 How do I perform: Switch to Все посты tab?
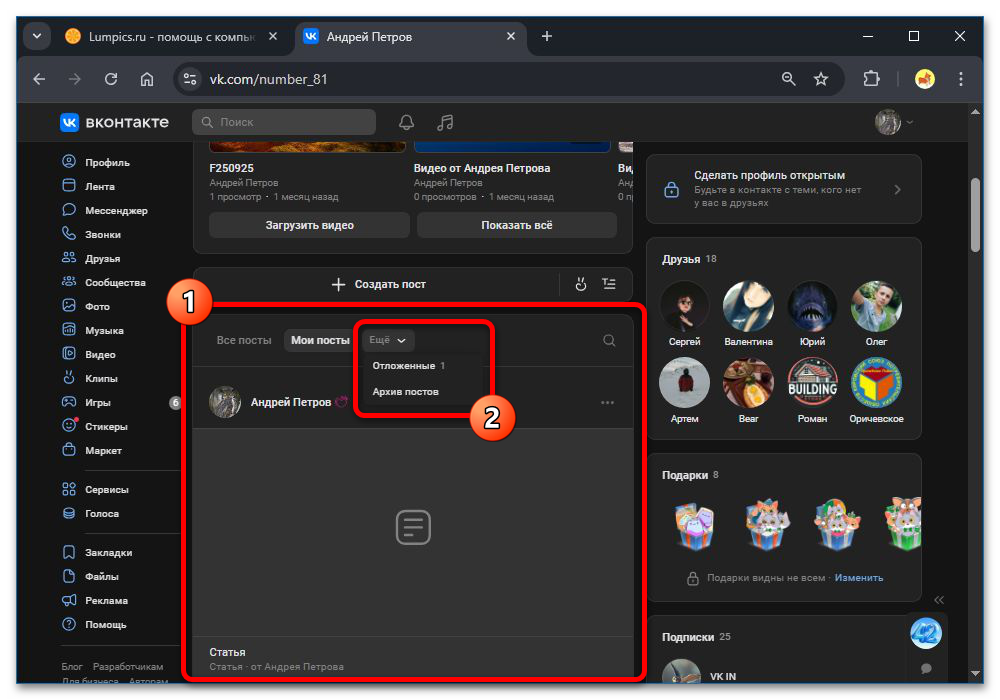244,340
